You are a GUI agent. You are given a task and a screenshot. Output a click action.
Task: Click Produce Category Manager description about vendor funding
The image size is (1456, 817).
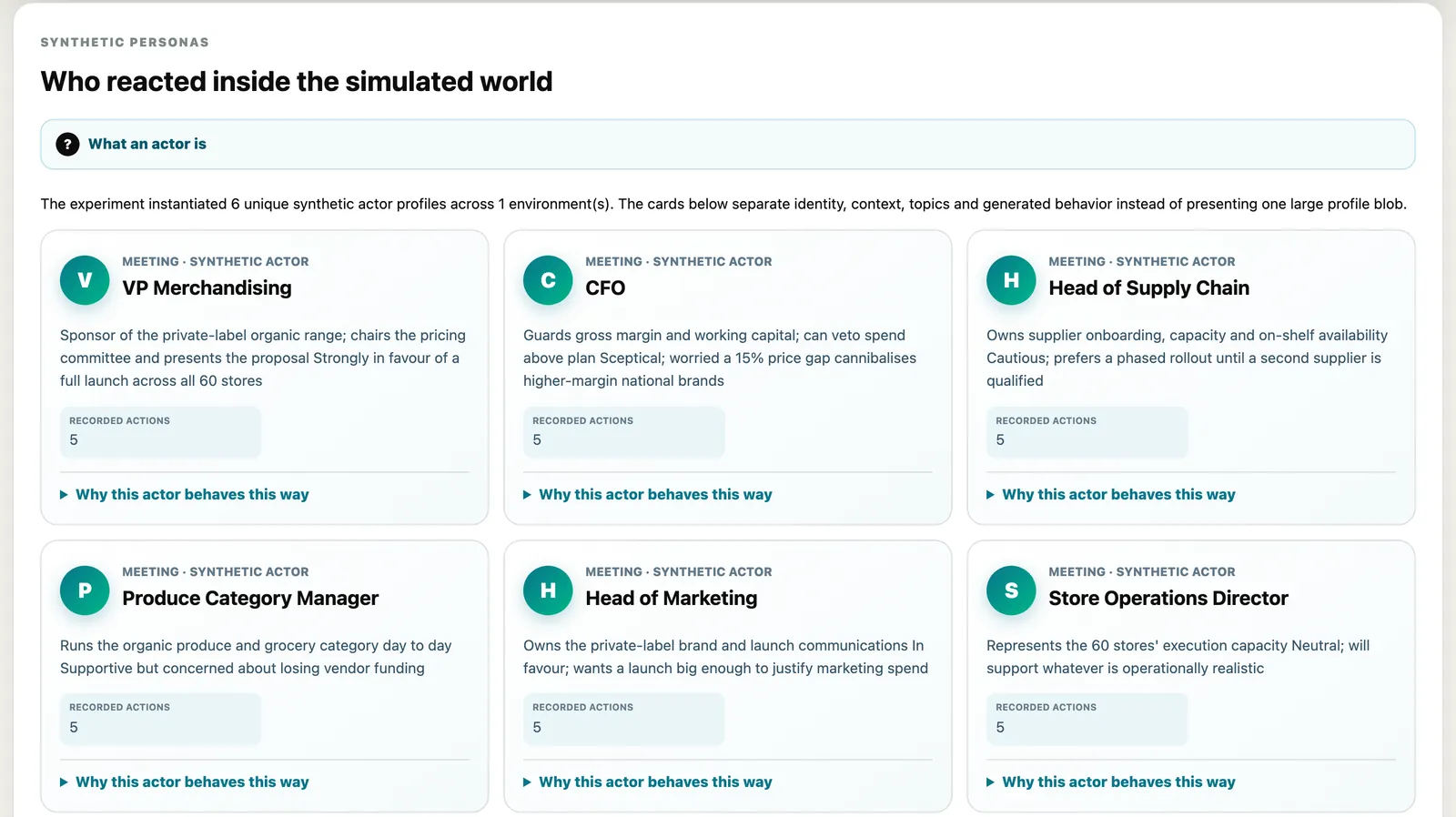(256, 657)
